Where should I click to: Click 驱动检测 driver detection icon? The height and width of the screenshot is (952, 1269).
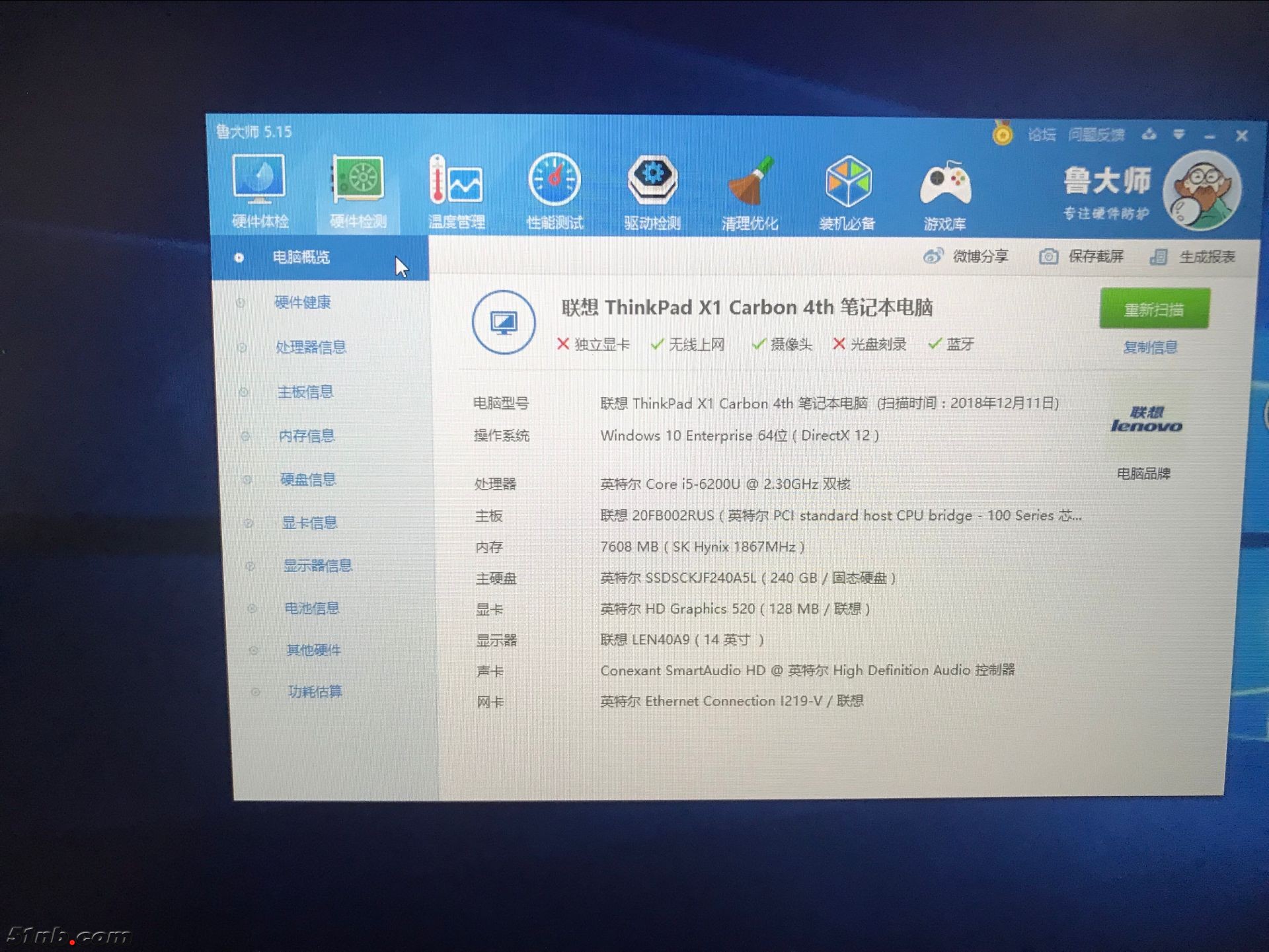click(652, 180)
